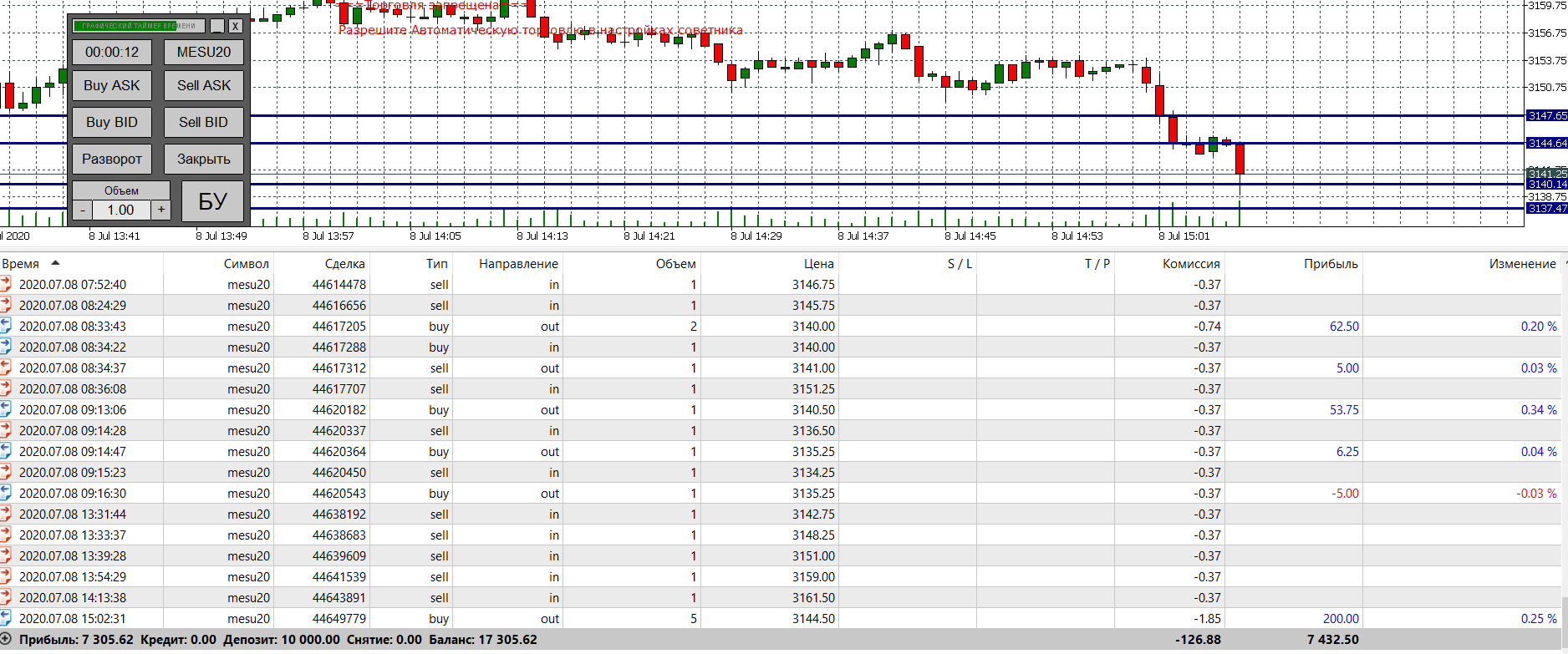Click the 200.00 profit value
1568x654 pixels.
(x=1341, y=619)
